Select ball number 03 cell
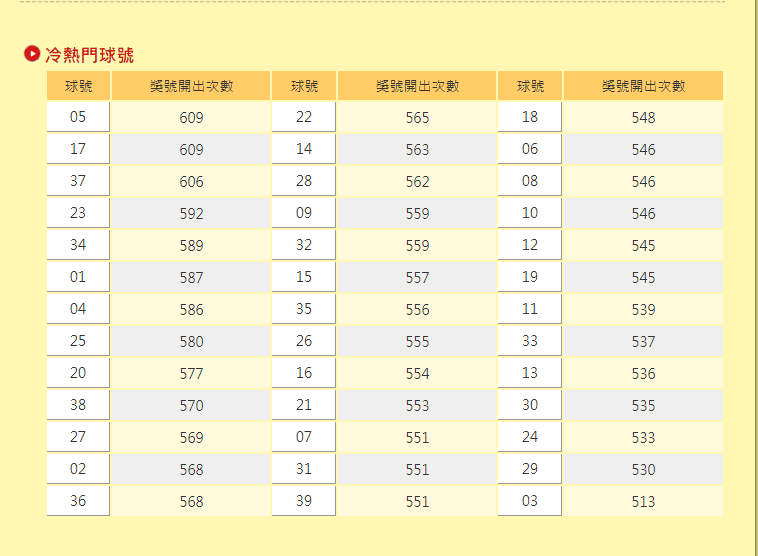 tap(530, 499)
